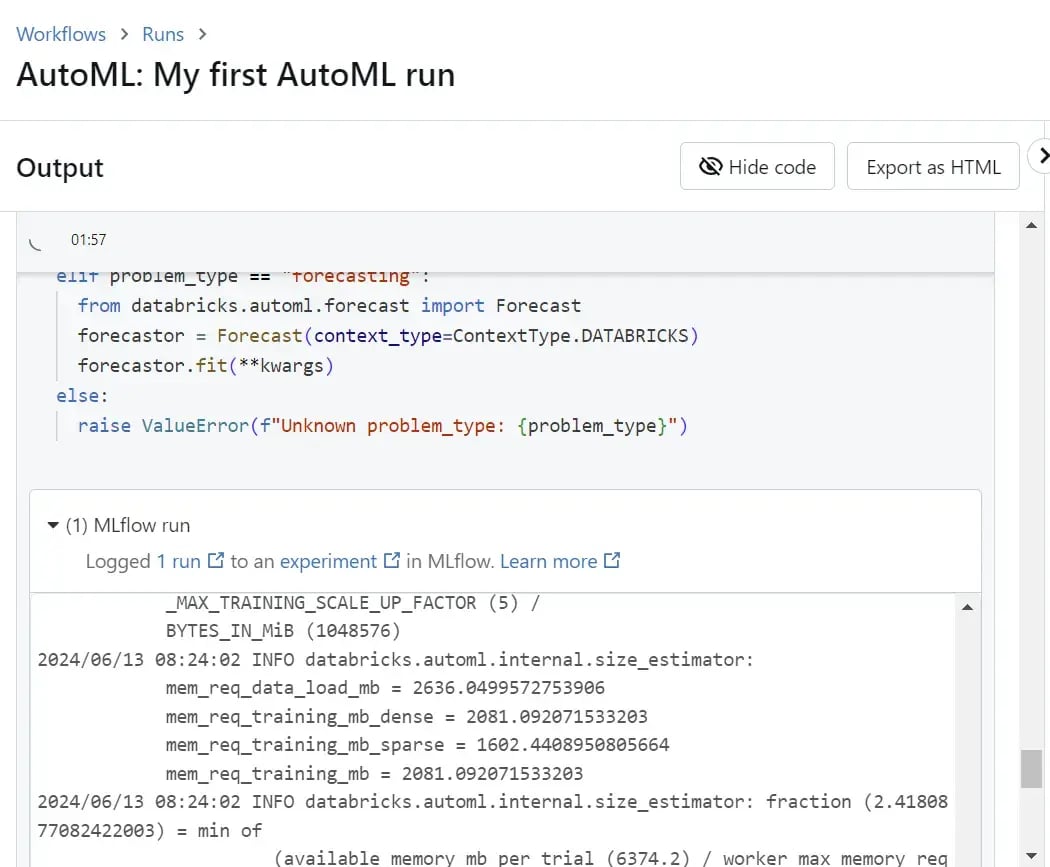1050x867 pixels.
Task: Click external-link icon beside "experiment"
Action: coord(392,561)
